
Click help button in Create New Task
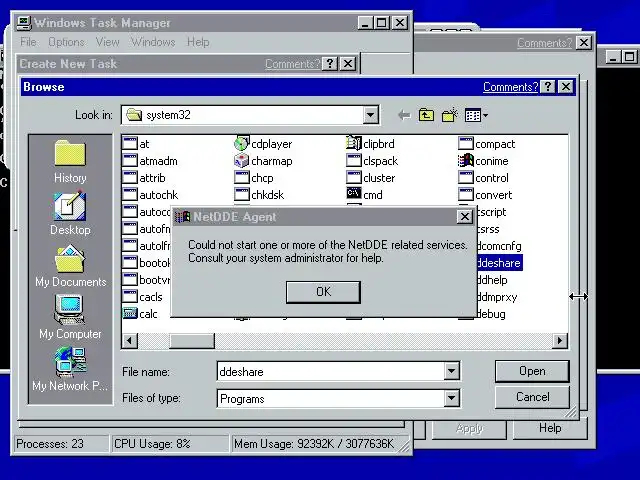tap(330, 64)
